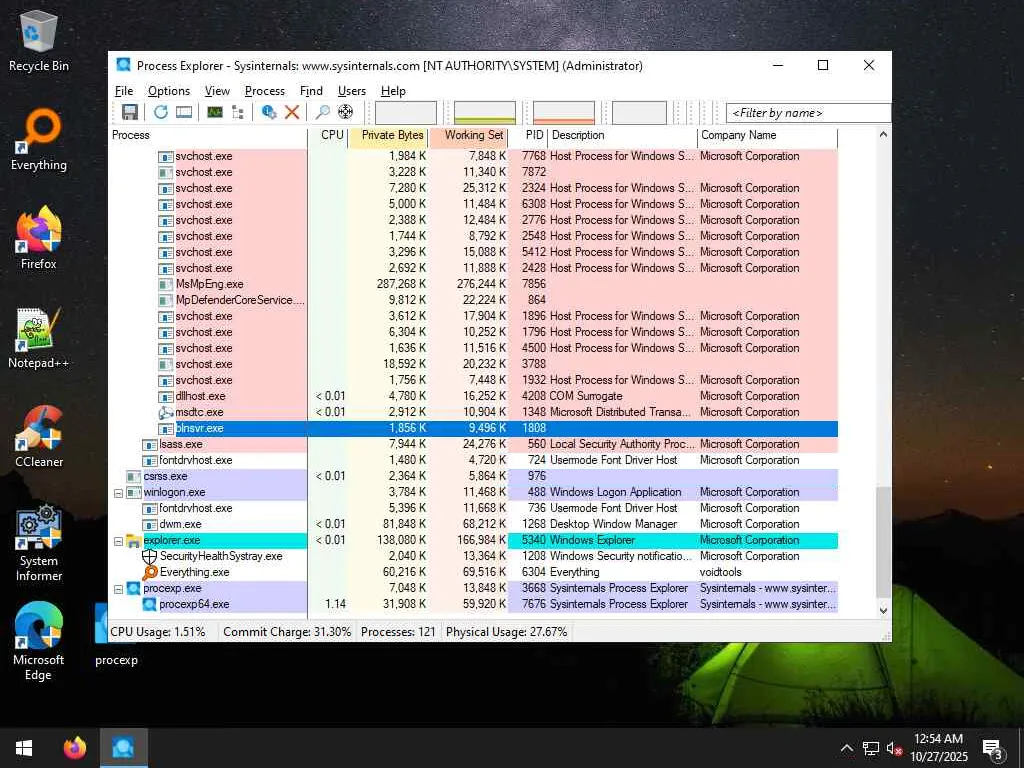Click the Find Handle or DLL magnifier icon
This screenshot has width=1024, height=768.
point(322,112)
